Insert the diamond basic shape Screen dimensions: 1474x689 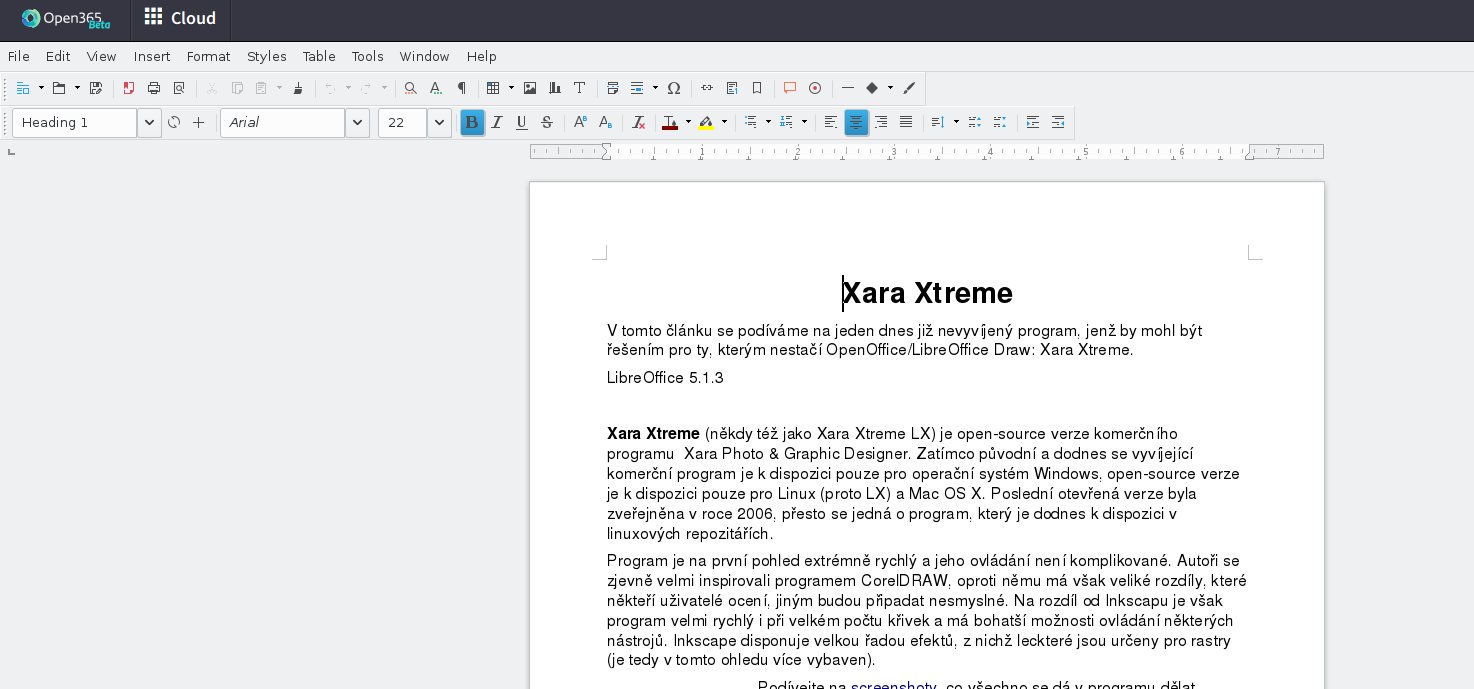click(x=872, y=88)
